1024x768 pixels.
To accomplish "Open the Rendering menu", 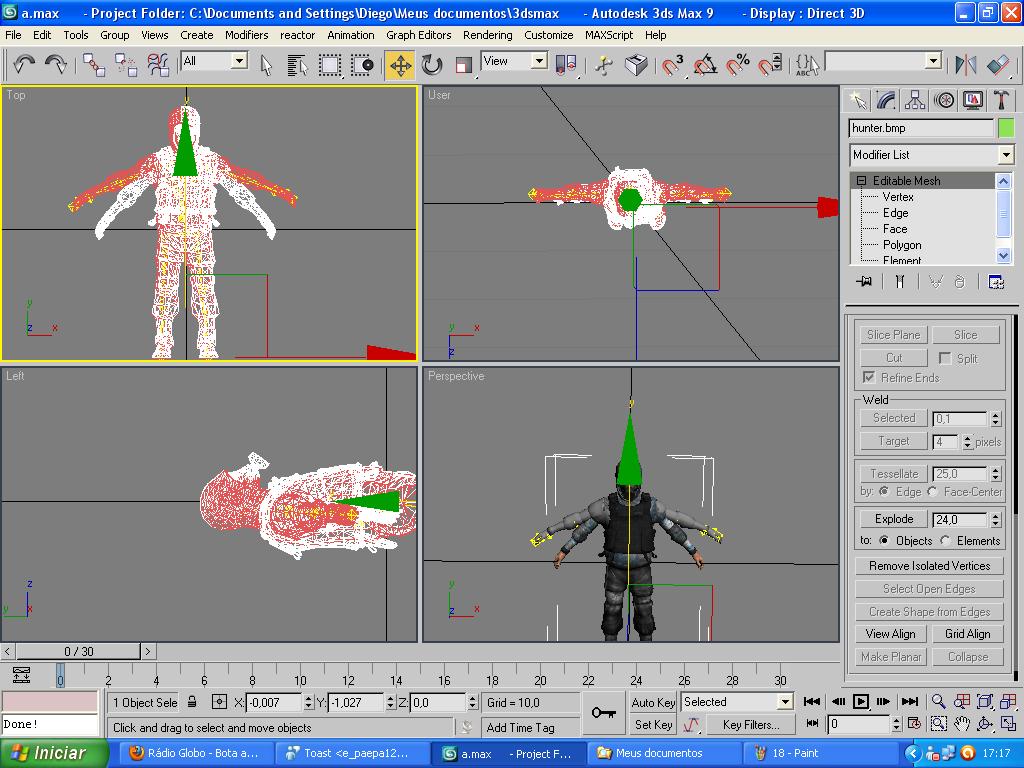I will pyautogui.click(x=487, y=34).
